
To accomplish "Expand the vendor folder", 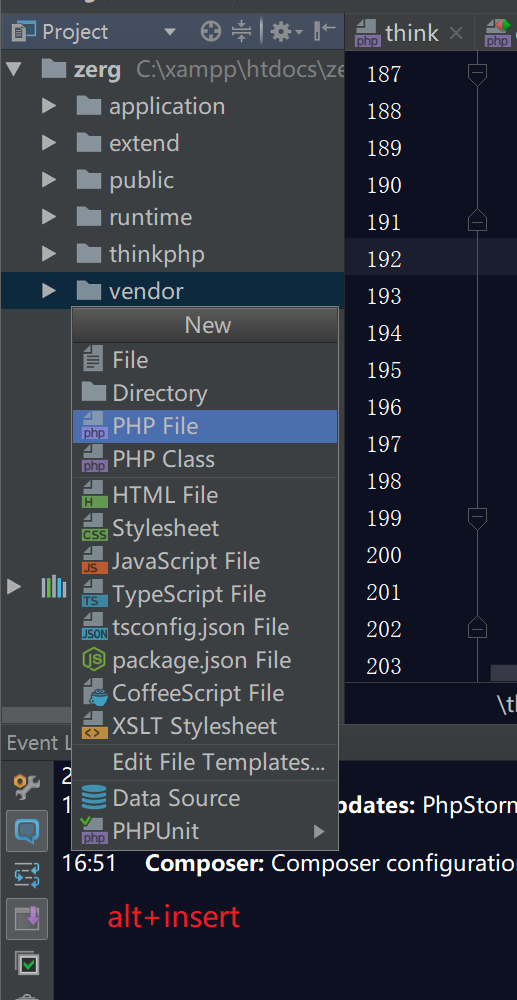I will 48,291.
